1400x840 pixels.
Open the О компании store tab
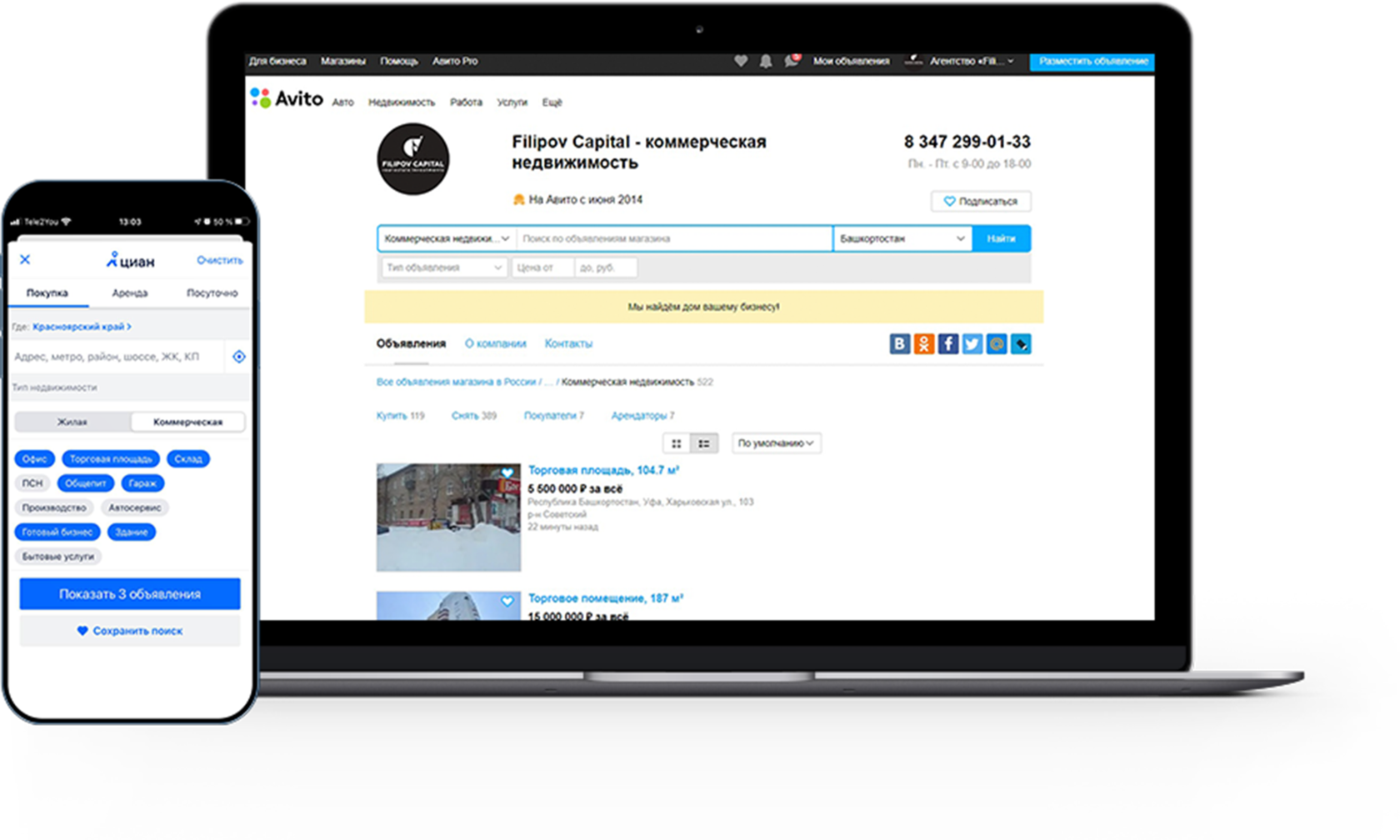(496, 343)
